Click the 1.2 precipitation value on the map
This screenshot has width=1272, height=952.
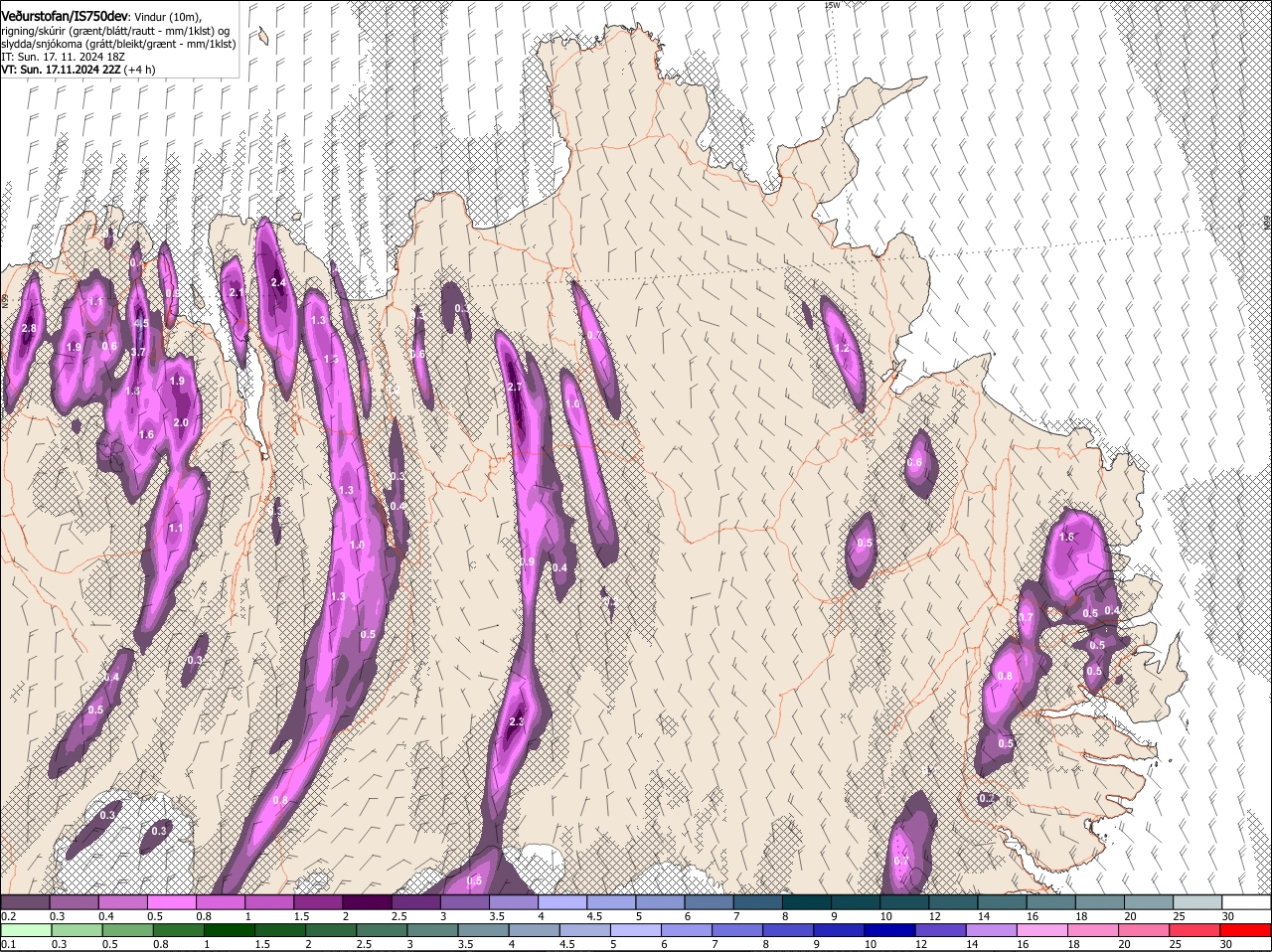point(844,349)
